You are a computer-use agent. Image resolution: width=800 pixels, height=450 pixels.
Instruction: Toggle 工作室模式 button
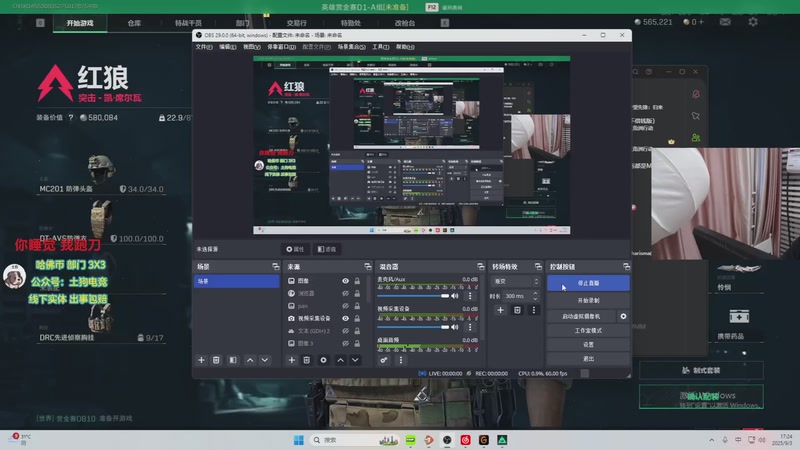(x=588, y=331)
